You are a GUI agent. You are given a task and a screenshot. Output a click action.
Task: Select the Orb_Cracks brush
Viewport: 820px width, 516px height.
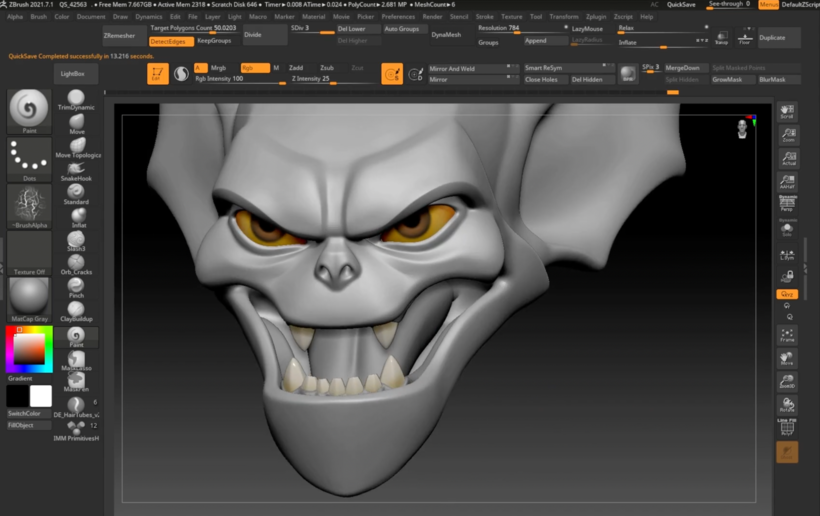click(x=76, y=265)
